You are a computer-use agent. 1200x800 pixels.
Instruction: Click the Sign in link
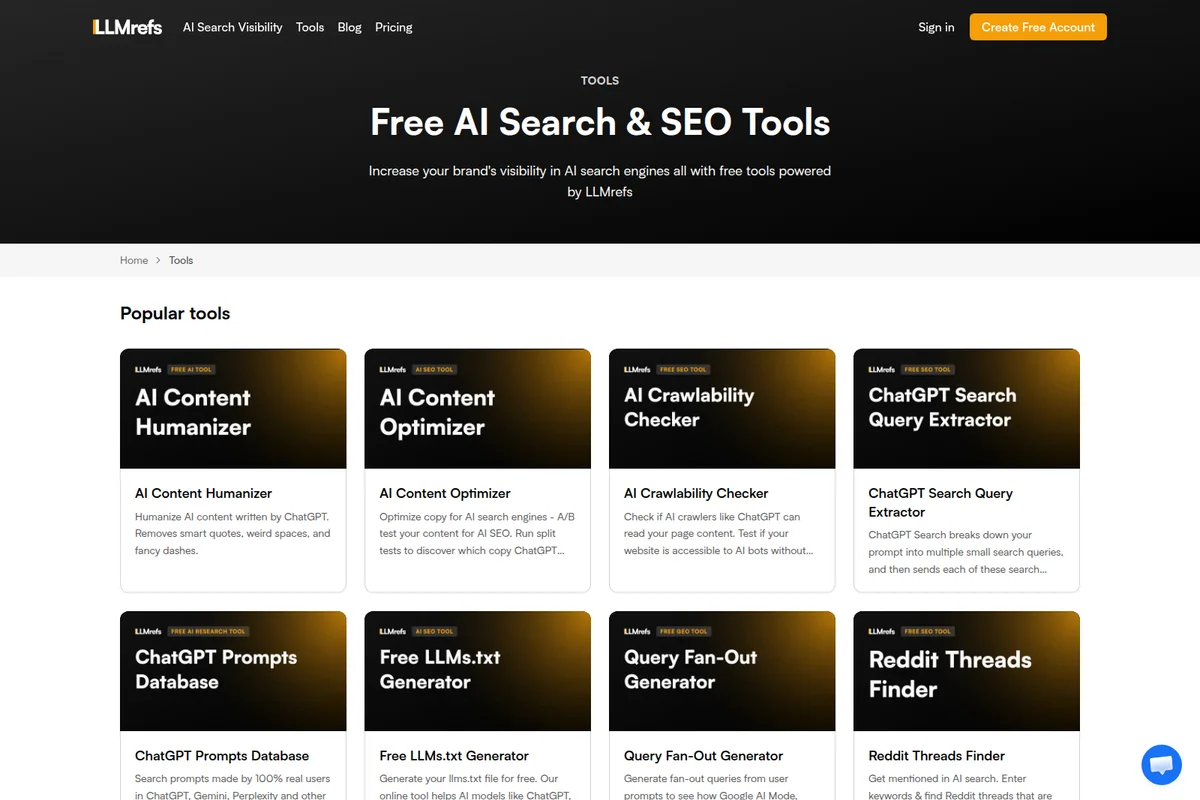(x=936, y=27)
